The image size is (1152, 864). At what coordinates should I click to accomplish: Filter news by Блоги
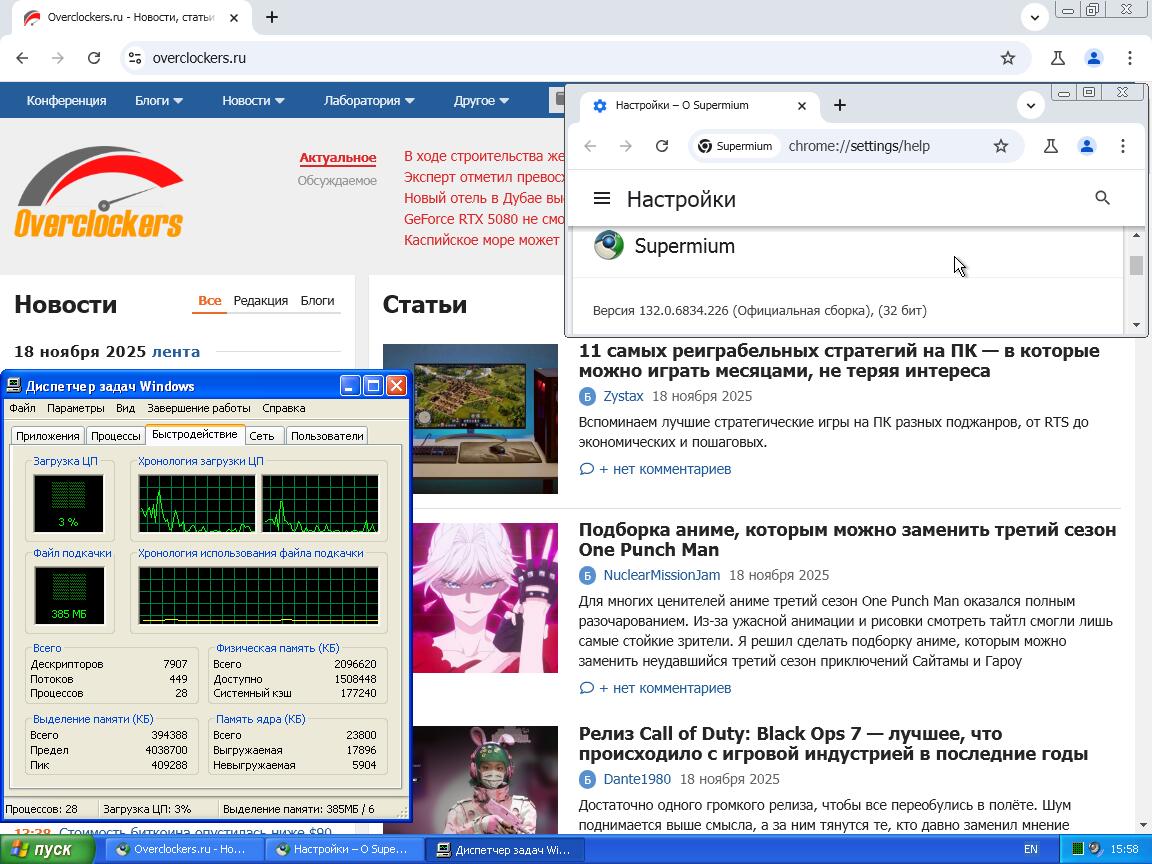pyautogui.click(x=317, y=300)
